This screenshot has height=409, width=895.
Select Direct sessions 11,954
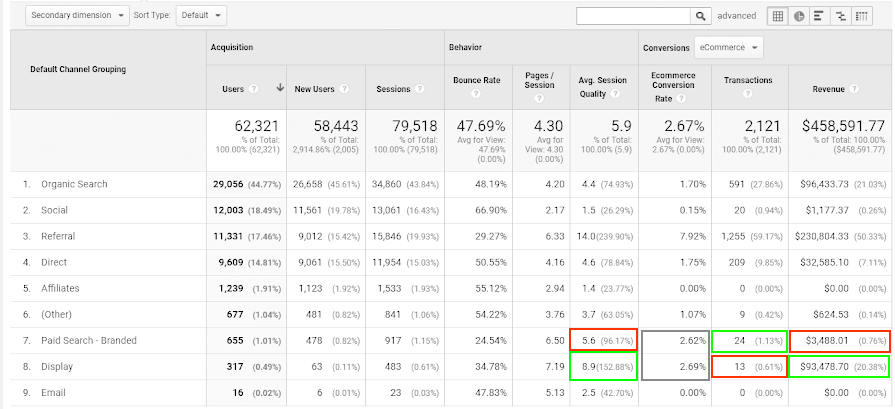pos(387,262)
